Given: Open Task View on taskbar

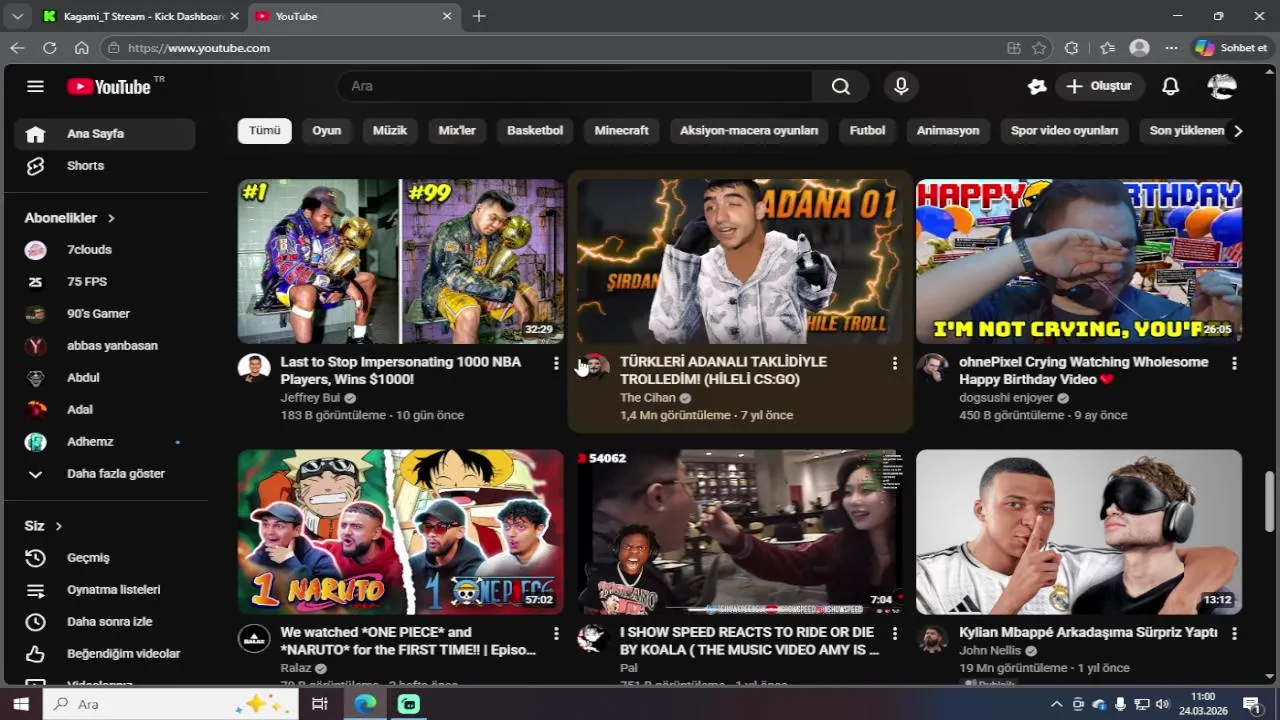Looking at the screenshot, I should coord(320,704).
